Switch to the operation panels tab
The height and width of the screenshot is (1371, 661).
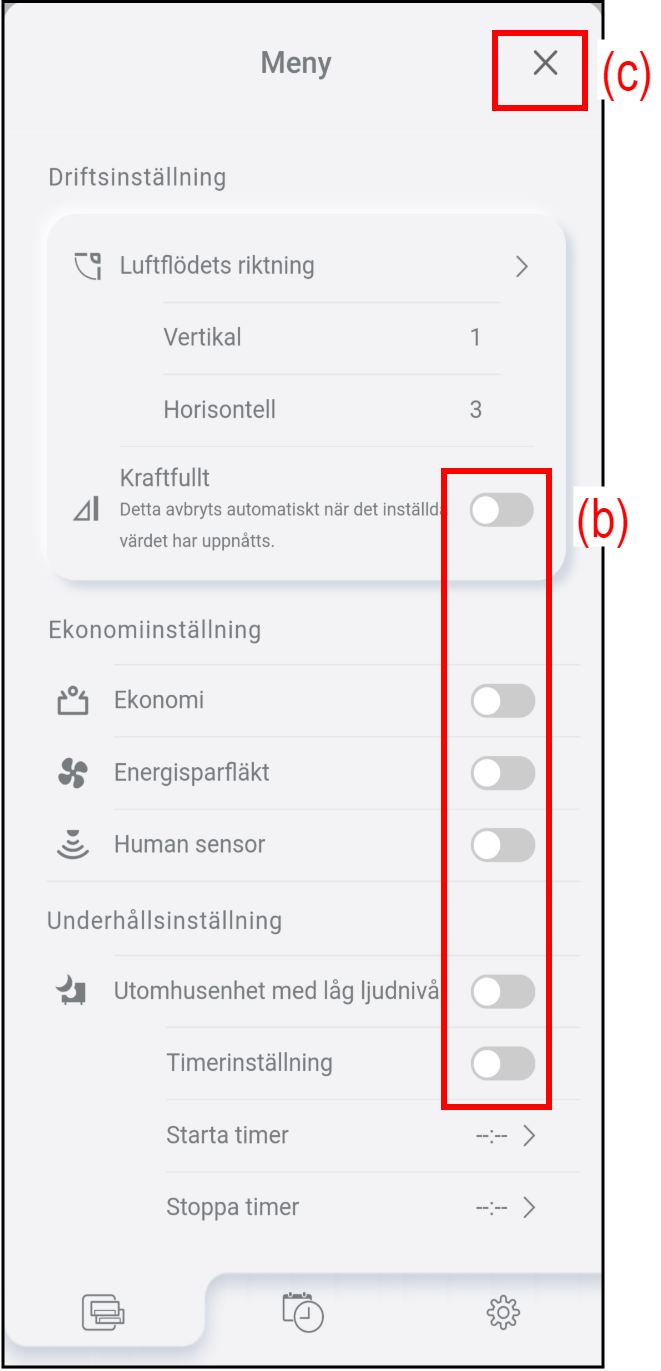104,1311
